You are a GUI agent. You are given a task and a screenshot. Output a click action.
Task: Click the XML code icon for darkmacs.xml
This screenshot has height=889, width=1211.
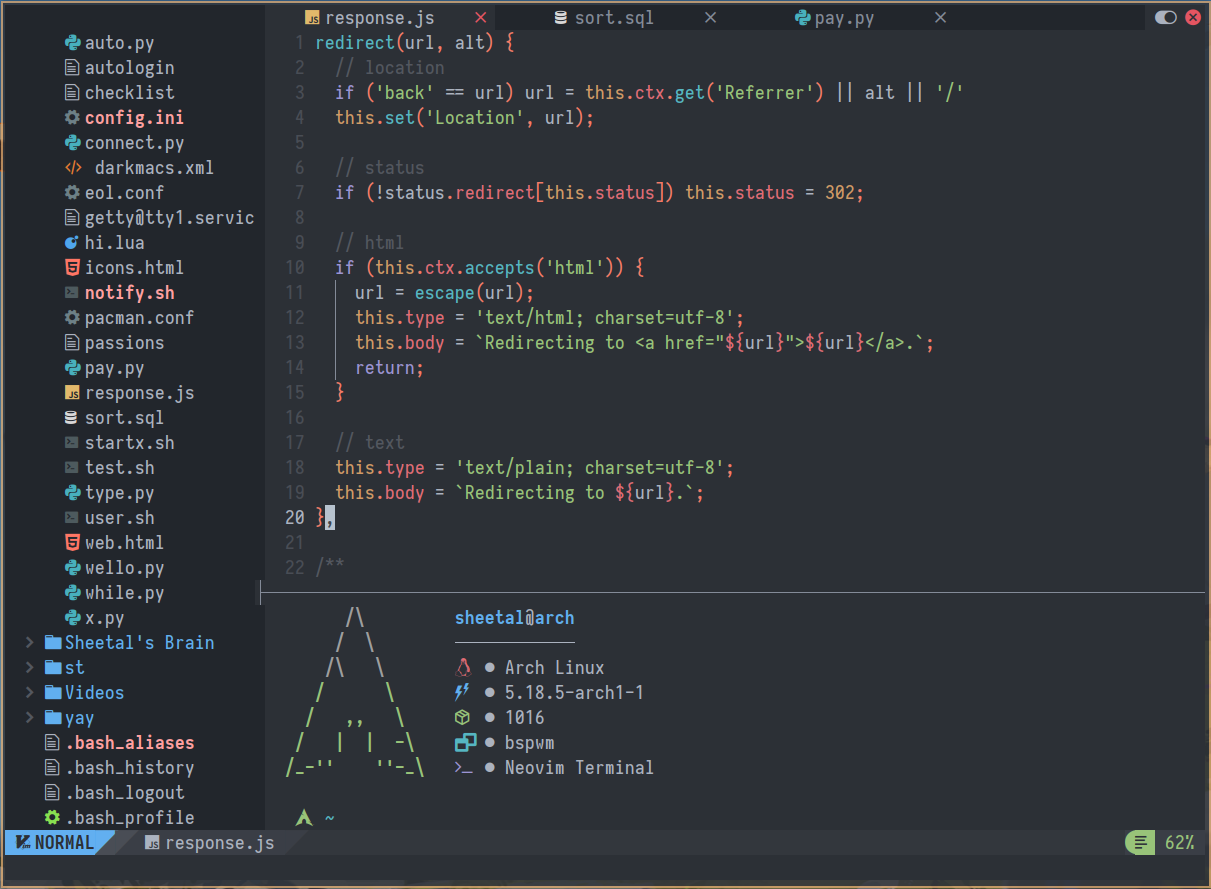(x=73, y=168)
